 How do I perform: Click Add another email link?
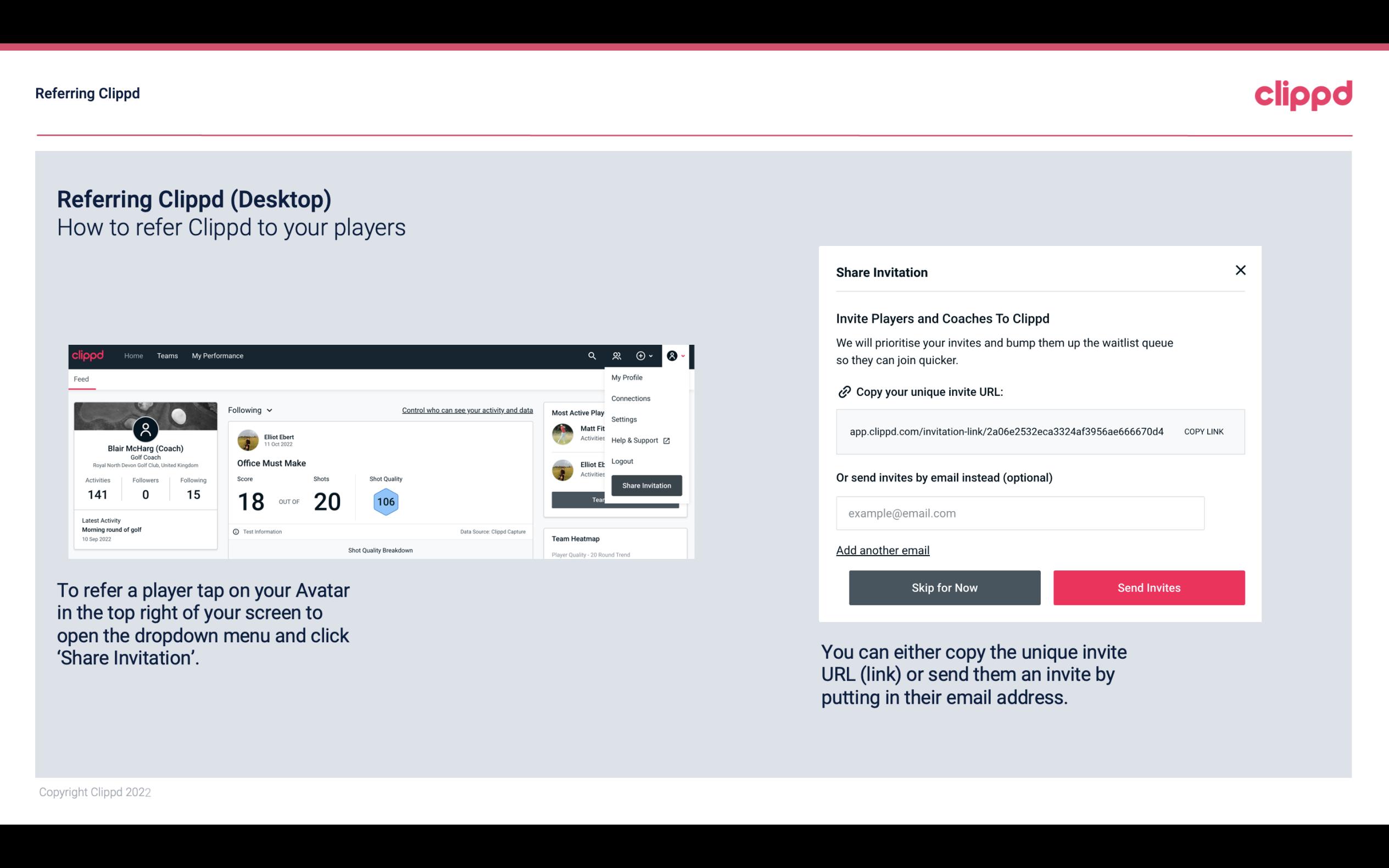[882, 549]
